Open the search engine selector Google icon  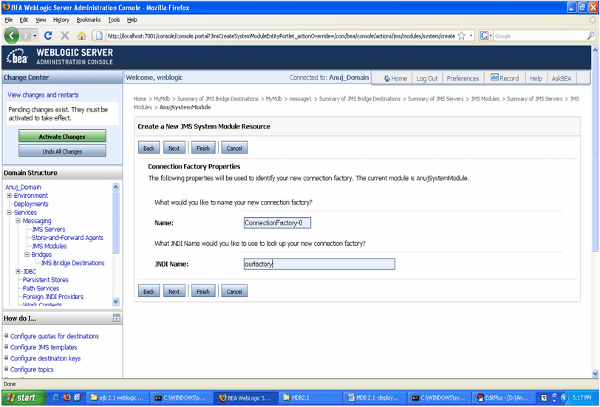[x=484, y=36]
